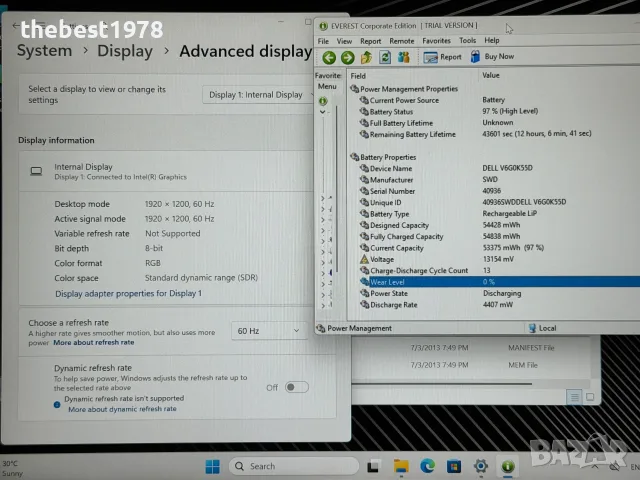Open the Favorites menu
The height and width of the screenshot is (480, 640).
pyautogui.click(x=436, y=40)
